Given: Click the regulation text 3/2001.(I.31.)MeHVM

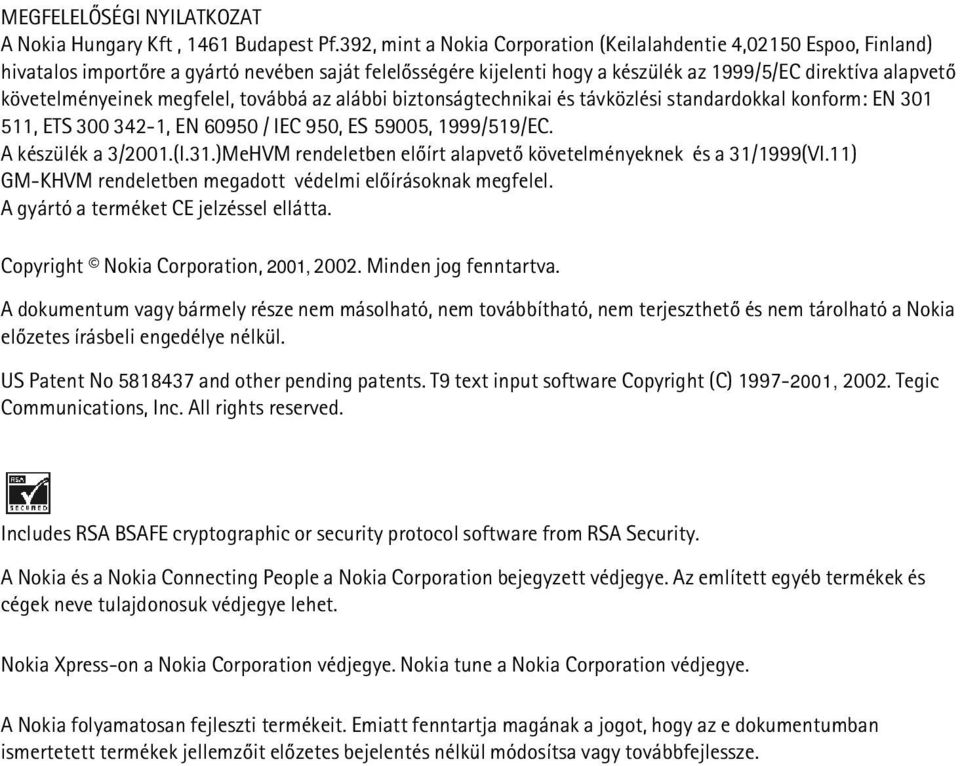Looking at the screenshot, I should click(x=198, y=154).
